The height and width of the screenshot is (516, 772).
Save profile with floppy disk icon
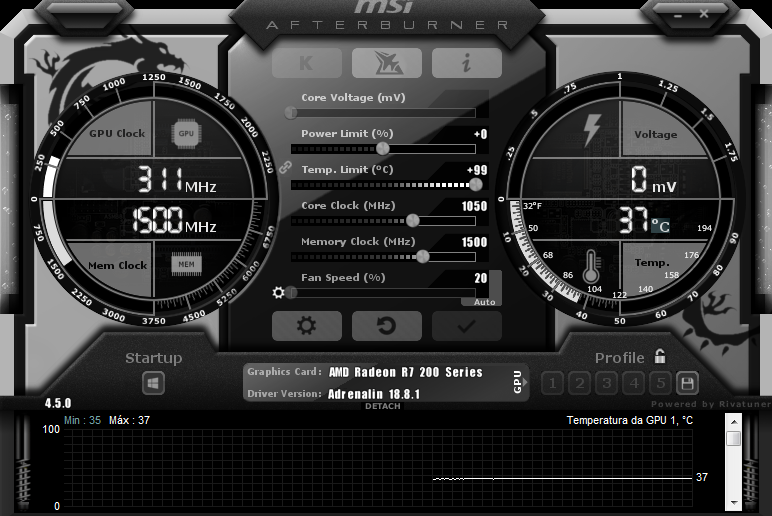click(x=687, y=383)
